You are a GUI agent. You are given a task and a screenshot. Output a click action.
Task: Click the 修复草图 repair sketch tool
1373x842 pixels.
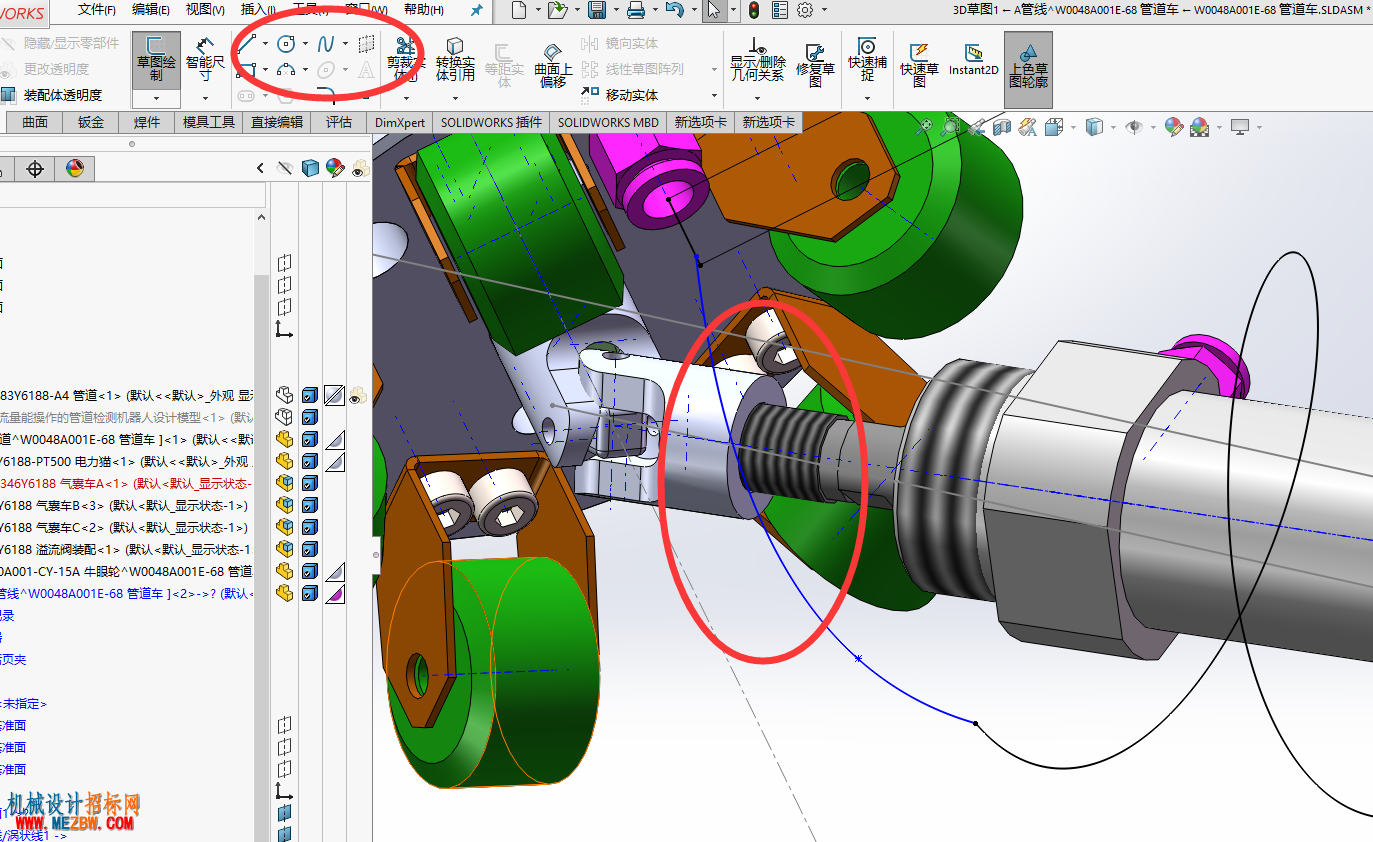tap(815, 65)
